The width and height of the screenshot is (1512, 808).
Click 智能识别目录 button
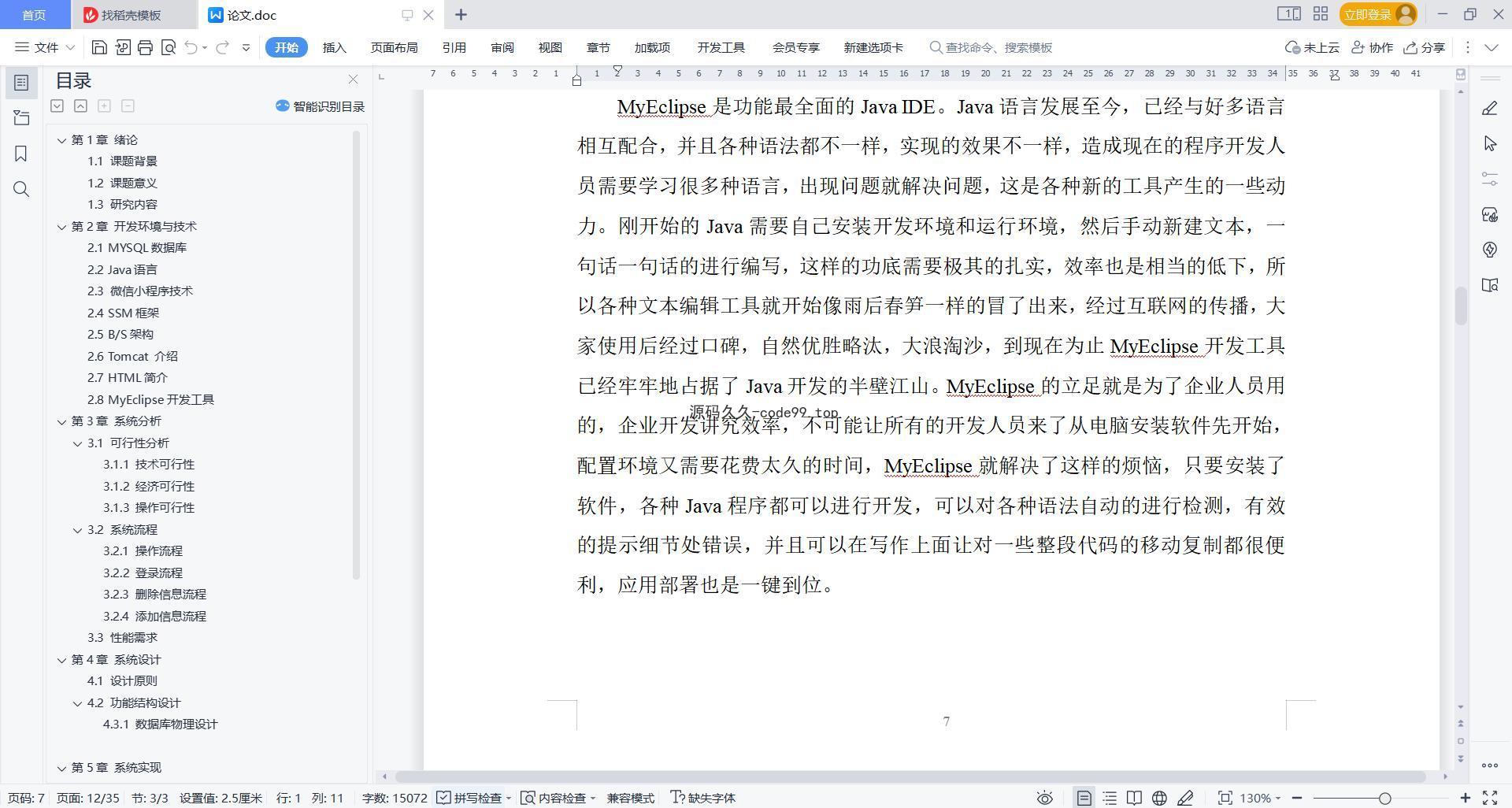coord(320,106)
